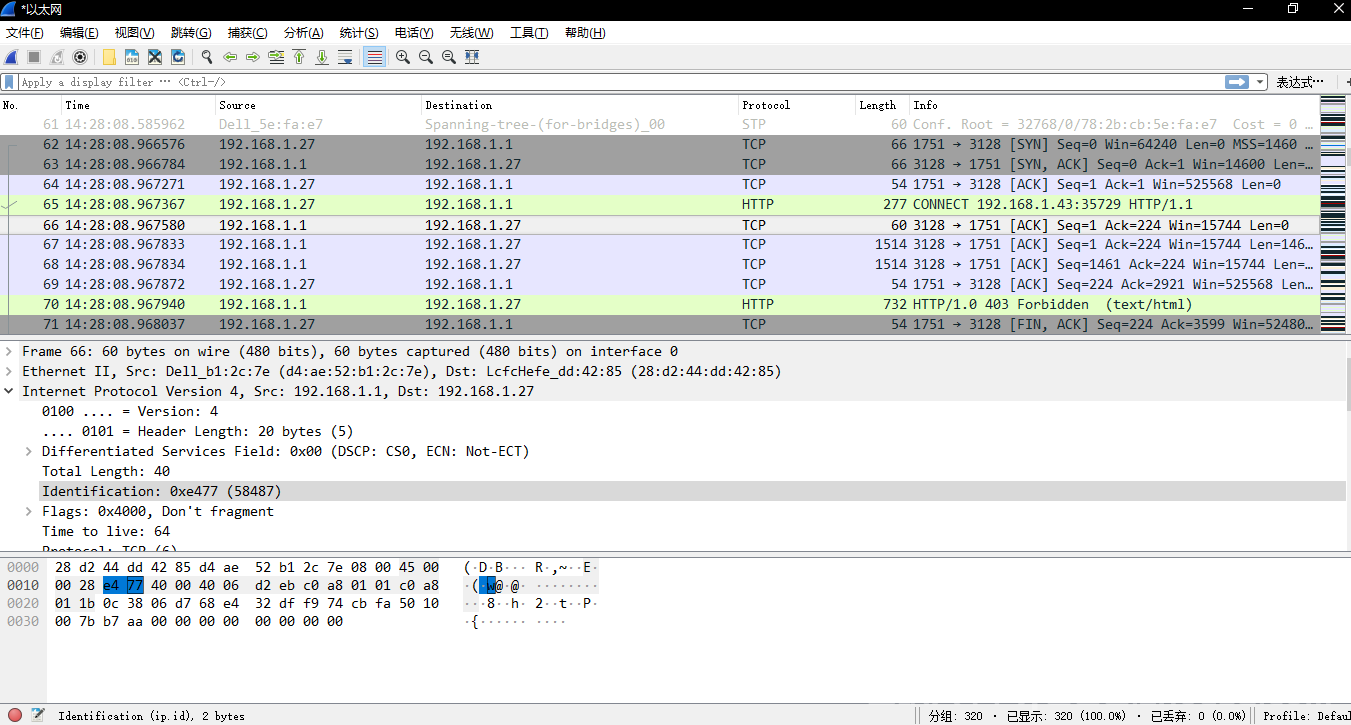
Task: Save this capture file
Action: pos(132,57)
